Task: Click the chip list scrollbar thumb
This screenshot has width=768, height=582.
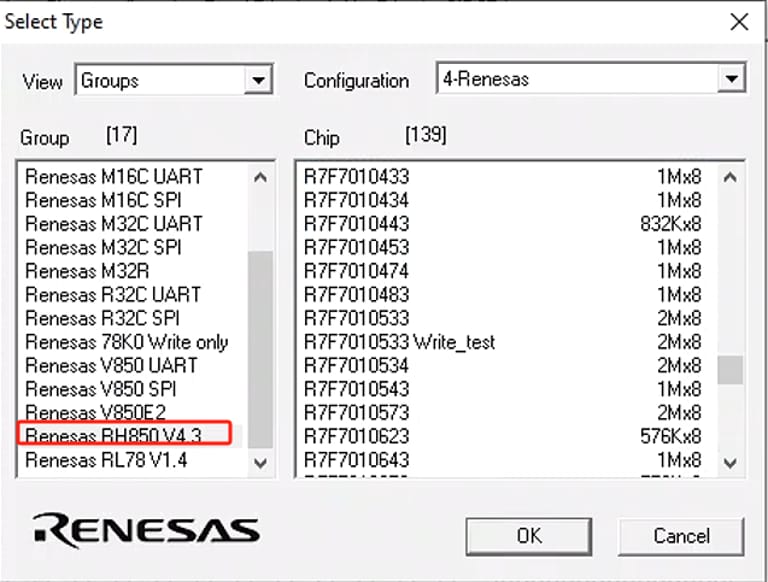Action: coord(730,369)
